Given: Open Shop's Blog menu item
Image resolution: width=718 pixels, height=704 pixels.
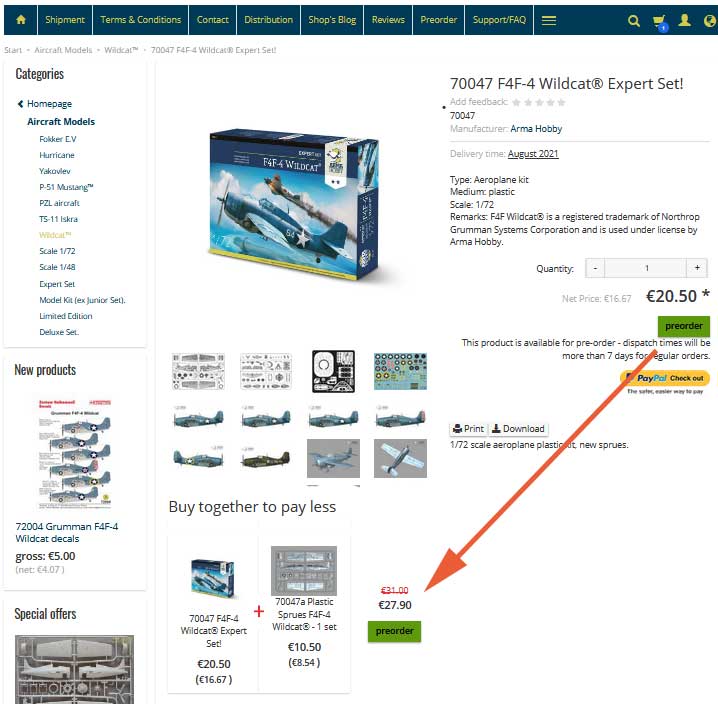Looking at the screenshot, I should [x=332, y=20].
